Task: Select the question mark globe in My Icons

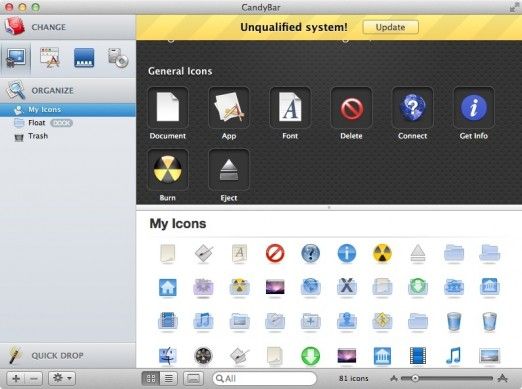Action: pos(311,253)
